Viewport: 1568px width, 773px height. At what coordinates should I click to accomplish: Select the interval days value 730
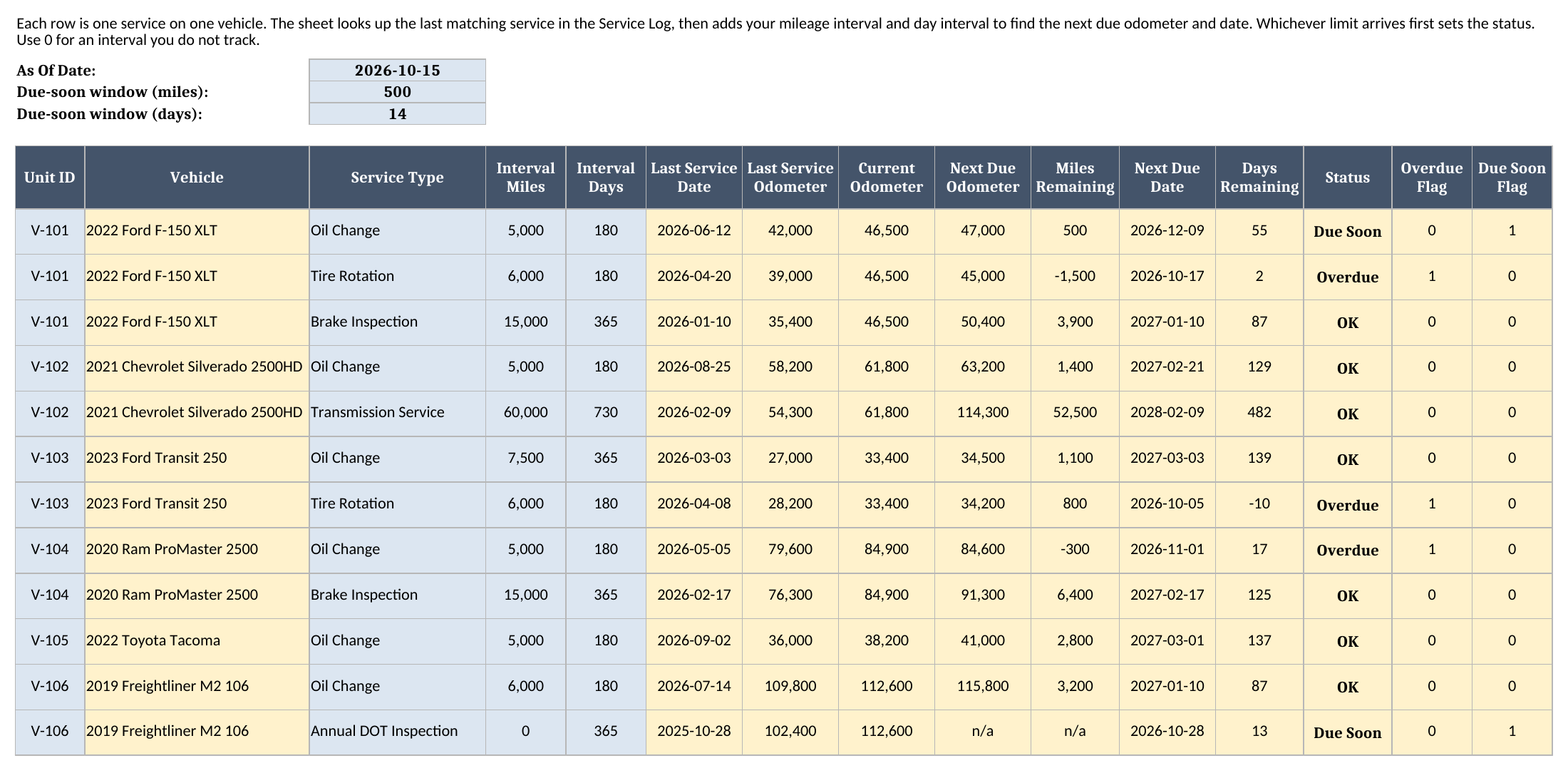click(x=606, y=413)
